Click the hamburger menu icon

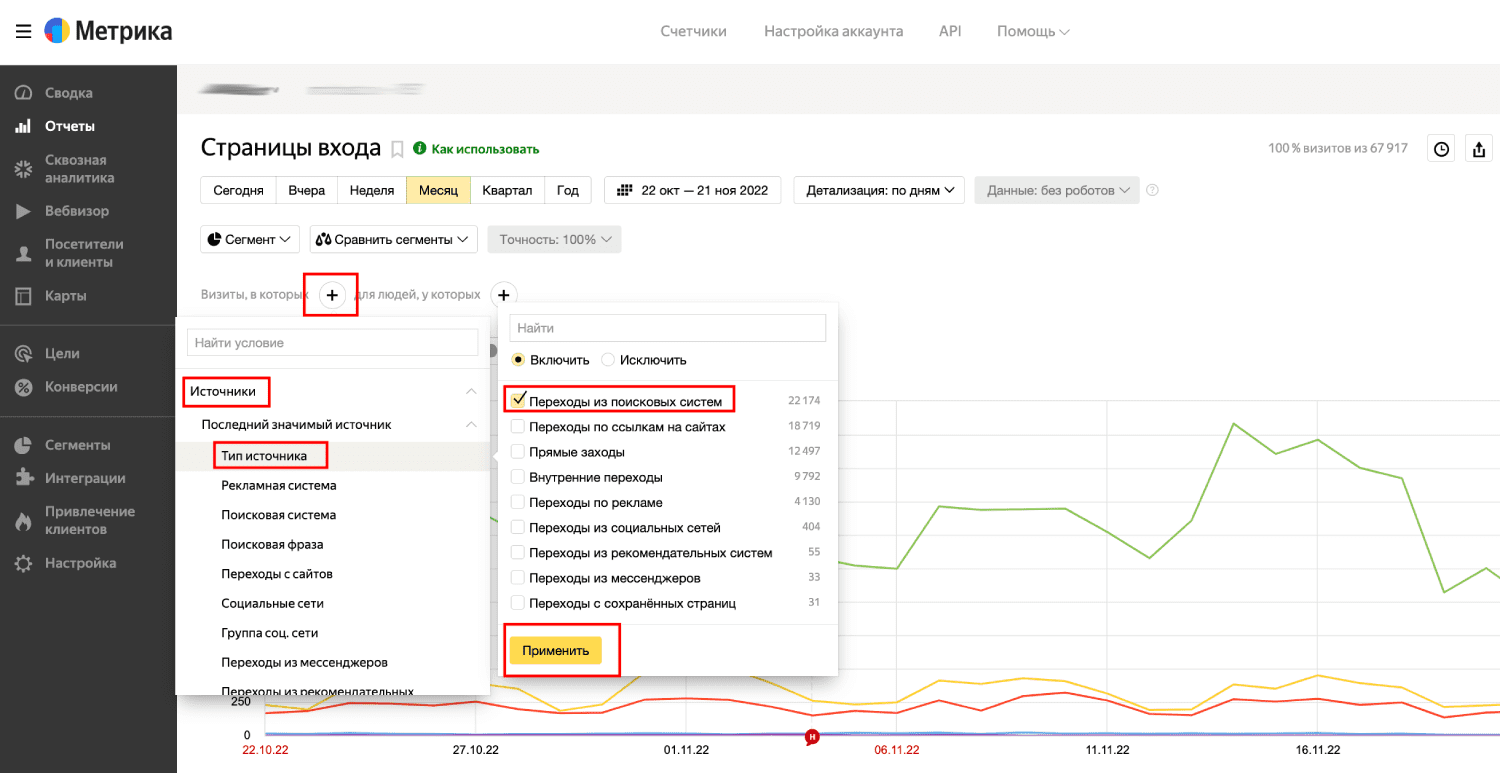(x=23, y=31)
